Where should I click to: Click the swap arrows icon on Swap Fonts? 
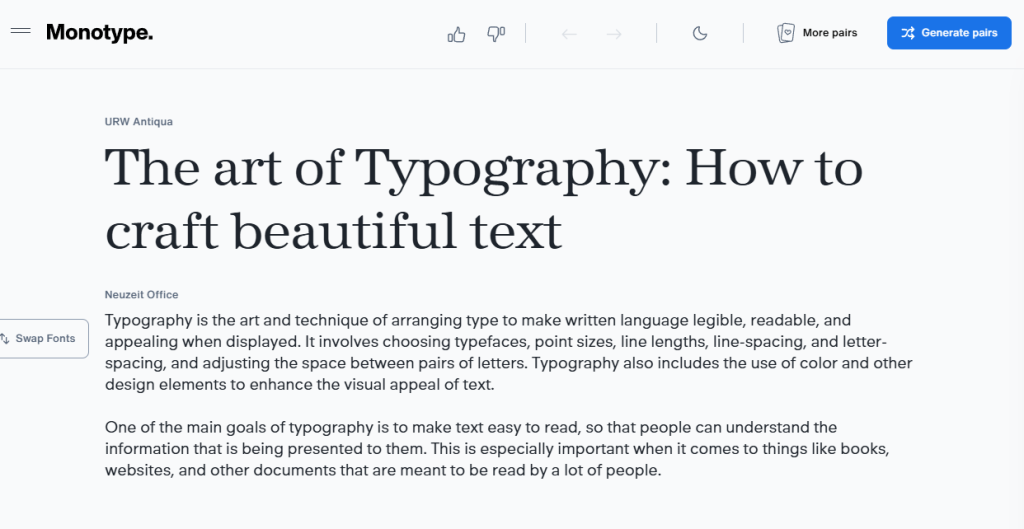6,339
